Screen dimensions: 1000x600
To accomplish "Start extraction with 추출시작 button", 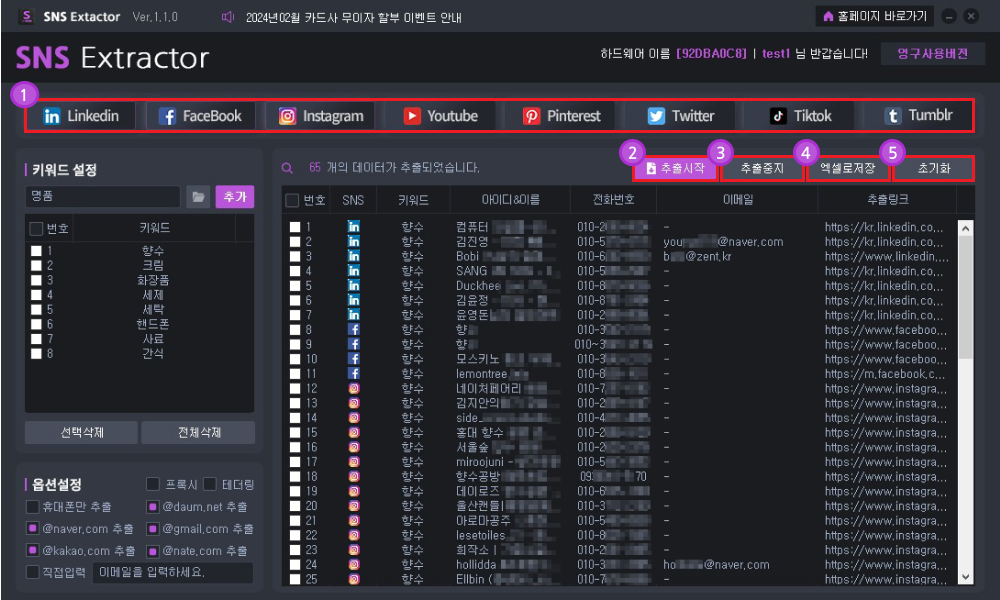I will [x=675, y=168].
